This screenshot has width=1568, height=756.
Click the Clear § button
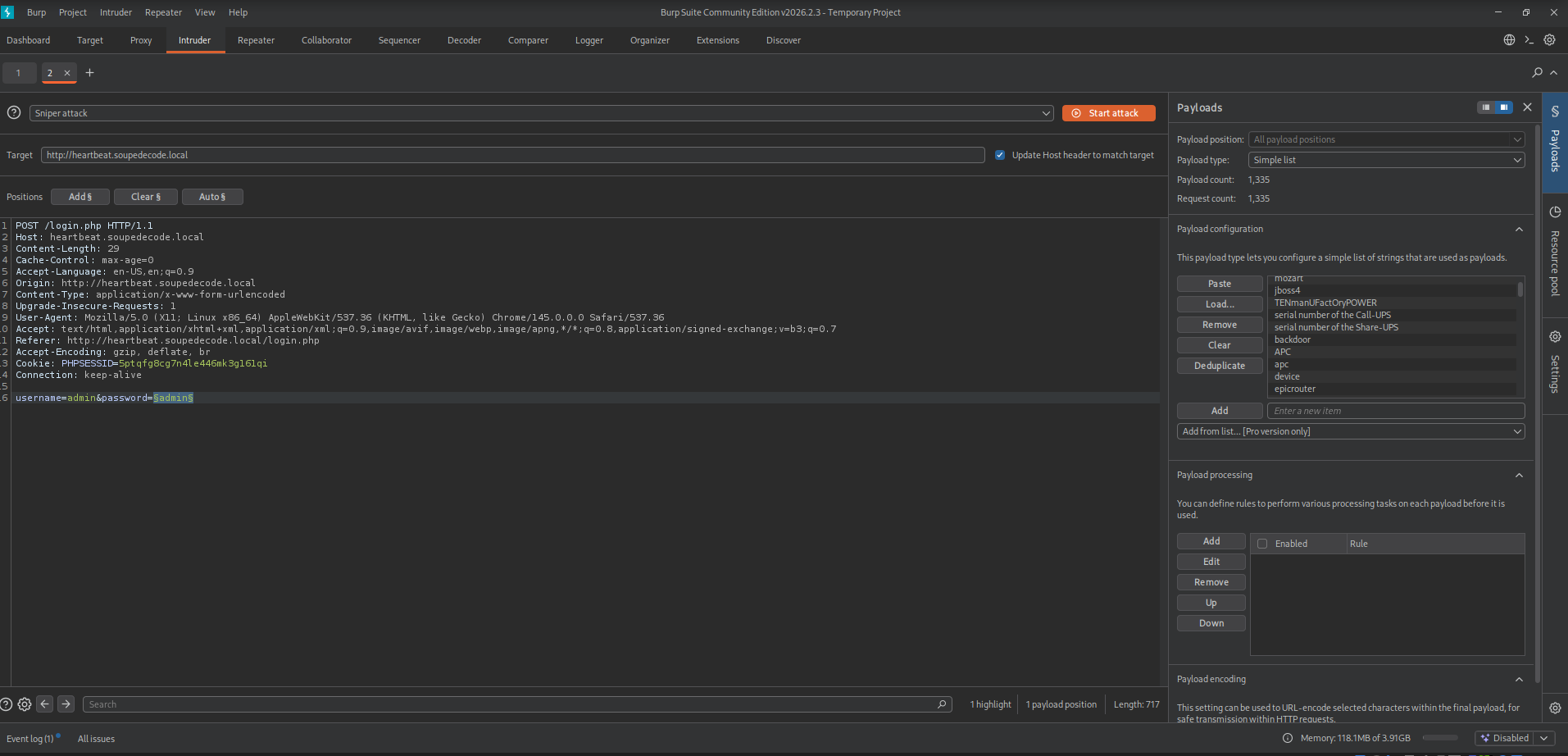click(x=146, y=197)
